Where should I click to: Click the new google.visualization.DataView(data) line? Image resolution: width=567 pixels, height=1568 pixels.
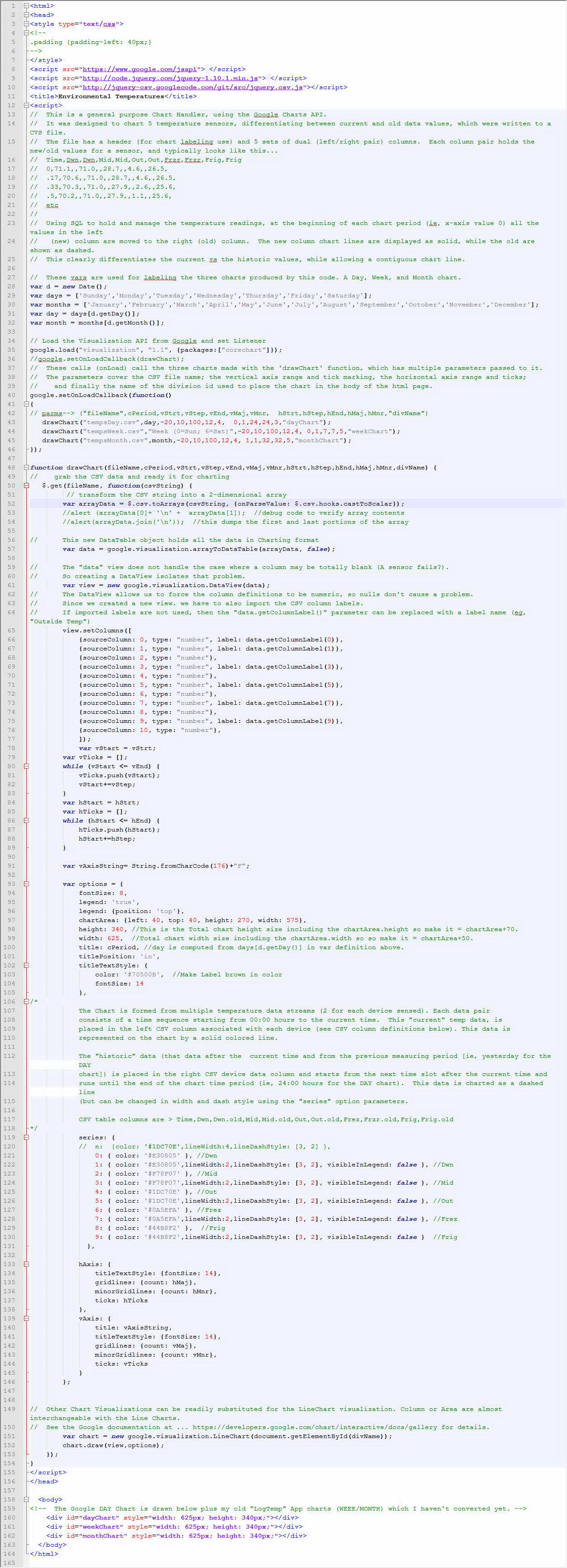(166, 585)
